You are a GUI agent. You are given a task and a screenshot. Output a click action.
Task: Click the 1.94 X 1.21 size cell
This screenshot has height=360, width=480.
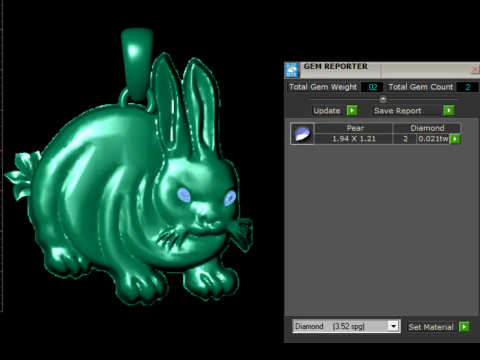pyautogui.click(x=354, y=139)
